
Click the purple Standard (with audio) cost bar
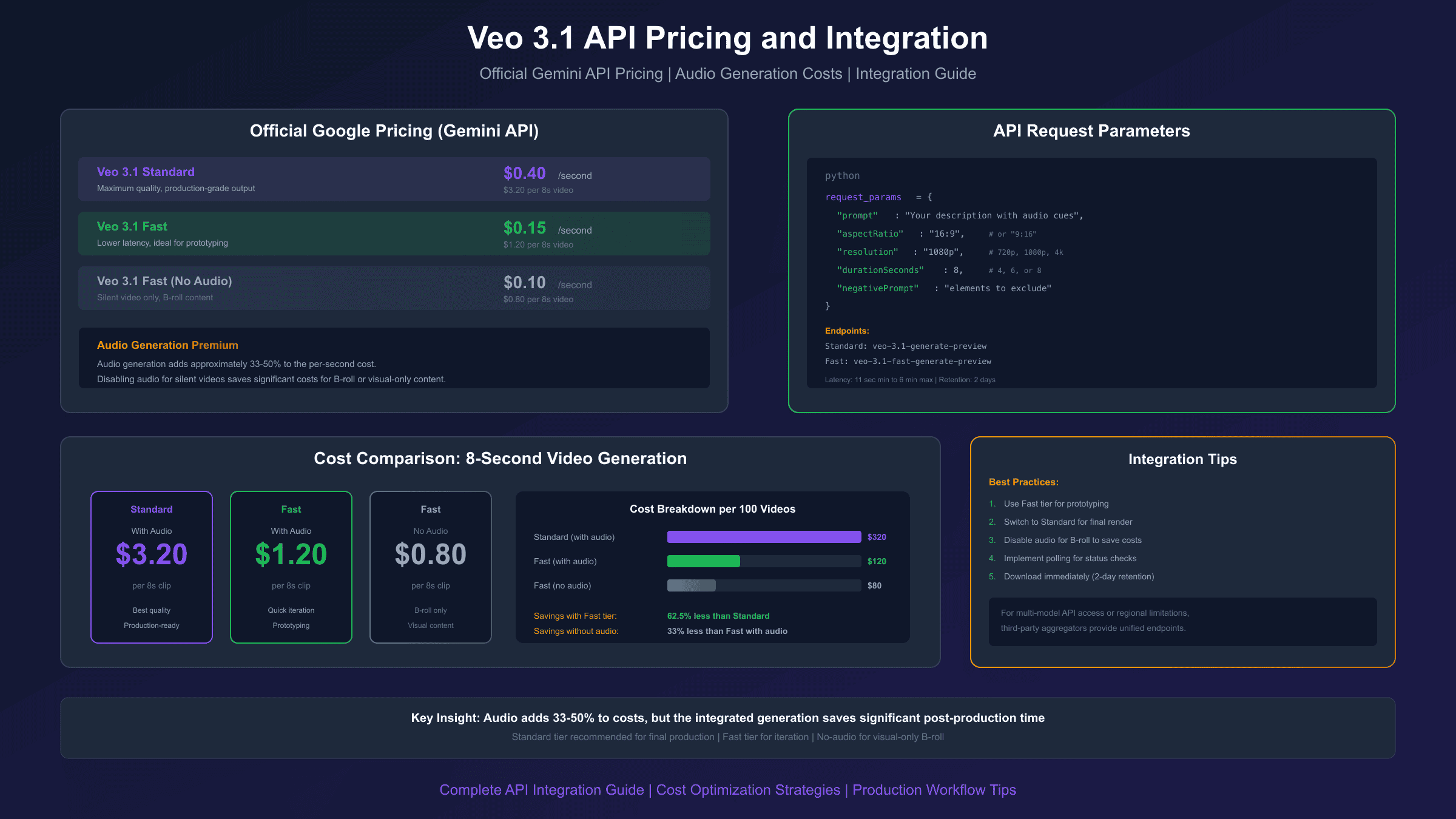tap(764, 537)
